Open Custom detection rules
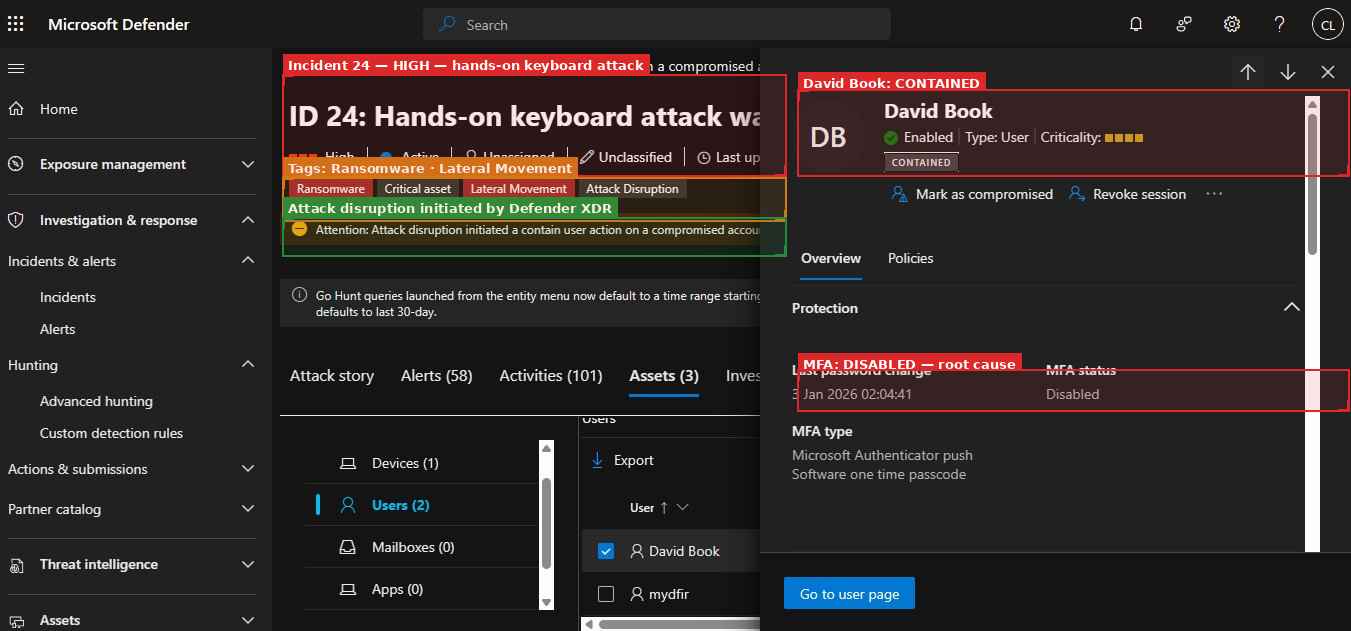Viewport: 1351px width, 631px height. [112, 433]
